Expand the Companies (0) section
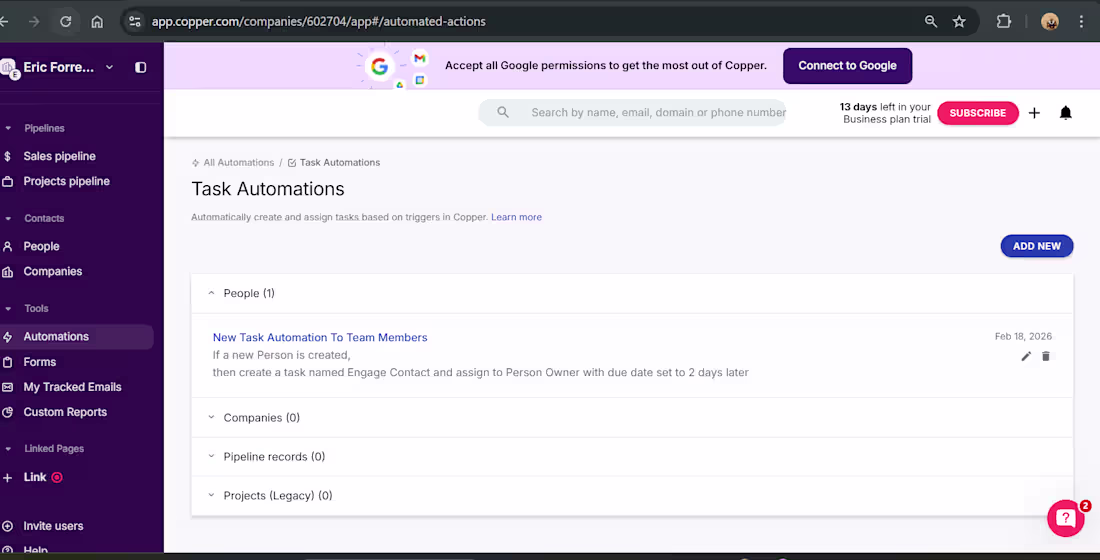This screenshot has height=560, width=1100. click(x=211, y=418)
